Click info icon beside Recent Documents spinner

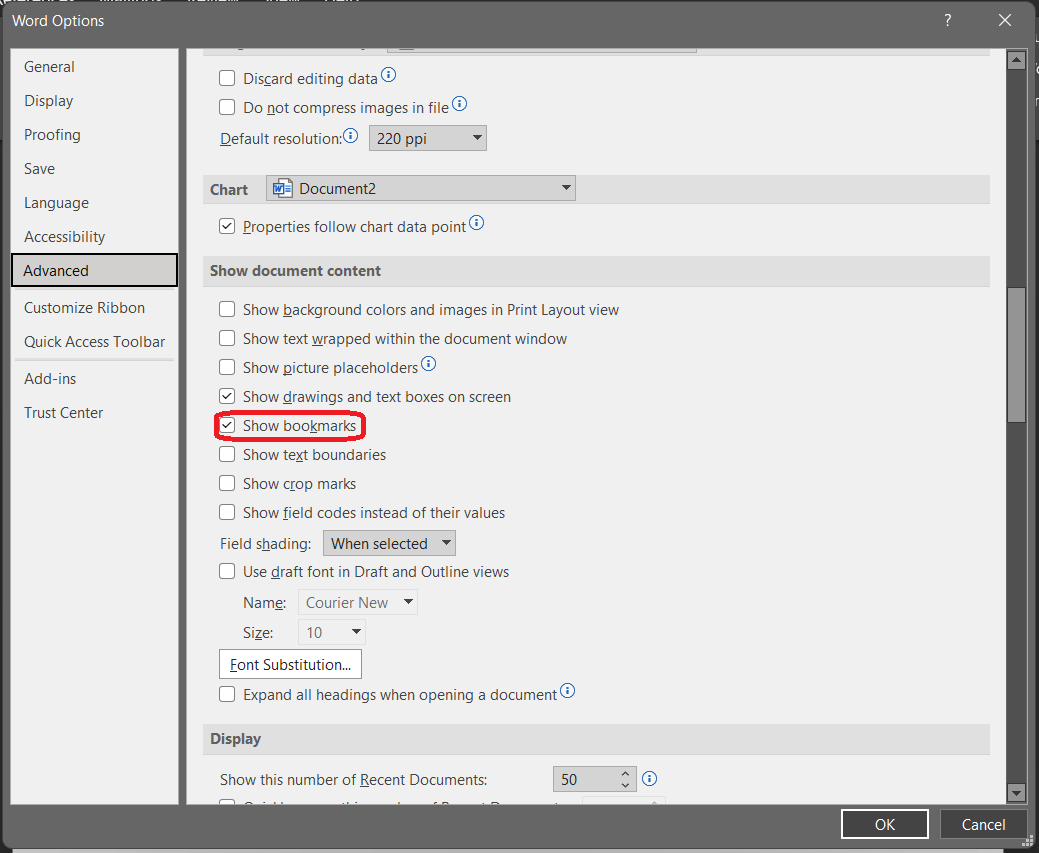tap(650, 779)
